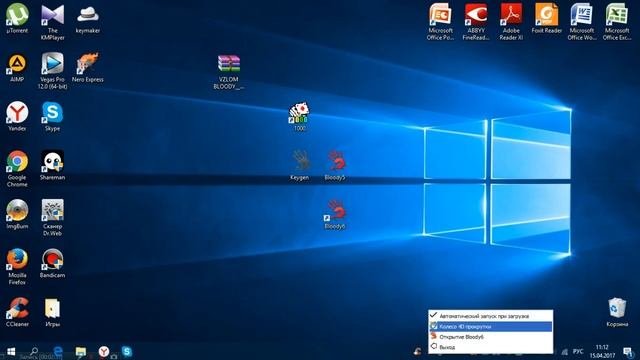Viewport: 640px width, 360px height.
Task: Select the Игры folder icon
Action: 53,312
